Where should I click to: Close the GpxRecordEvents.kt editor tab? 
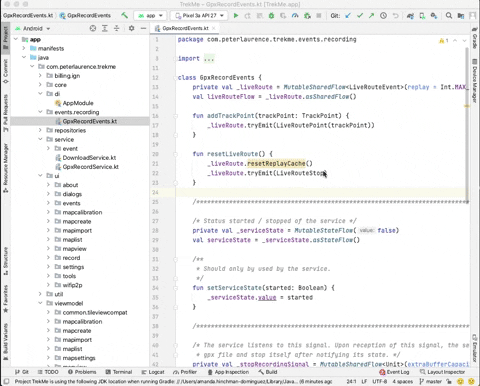tap(214, 28)
